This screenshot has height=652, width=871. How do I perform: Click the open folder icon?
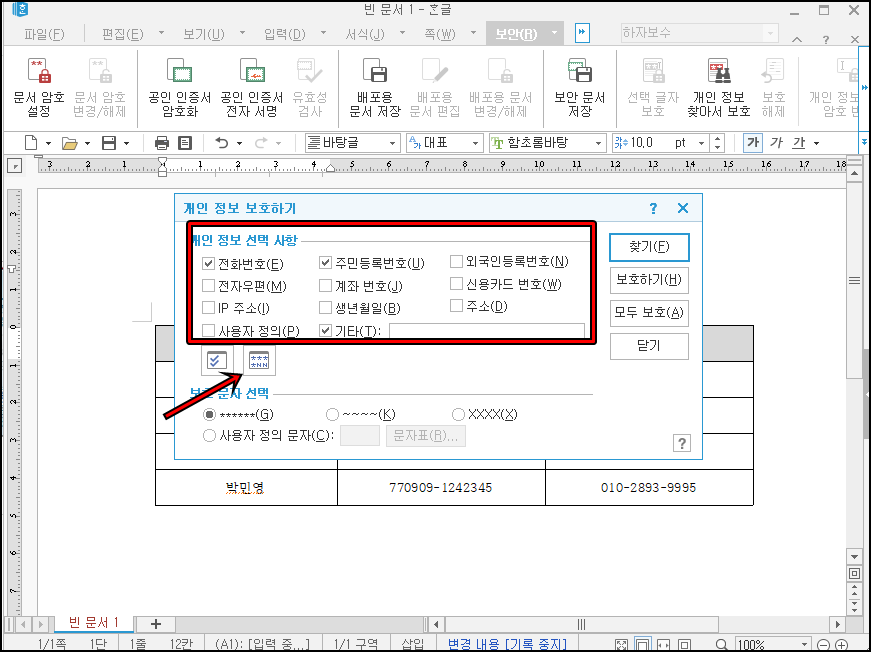[x=69, y=143]
